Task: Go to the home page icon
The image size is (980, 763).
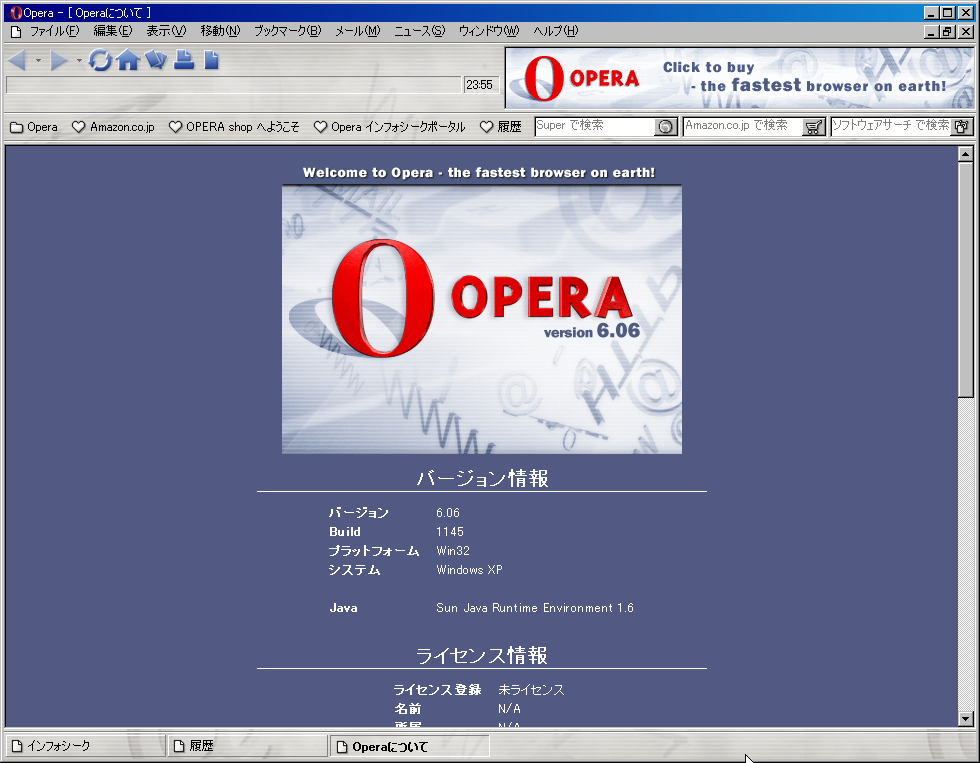Action: coord(128,60)
